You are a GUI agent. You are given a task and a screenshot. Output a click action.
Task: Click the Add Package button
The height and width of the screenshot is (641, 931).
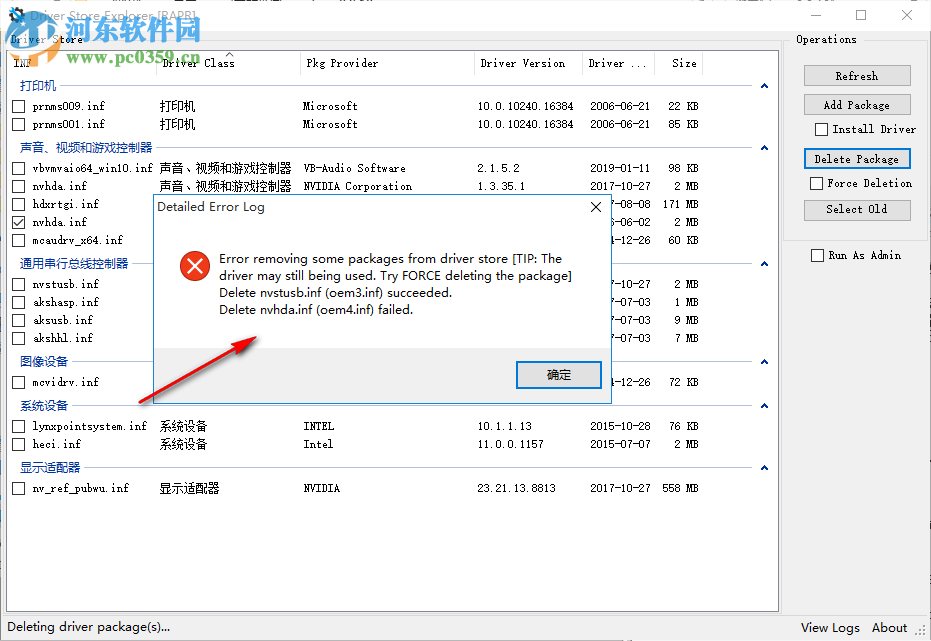click(856, 104)
